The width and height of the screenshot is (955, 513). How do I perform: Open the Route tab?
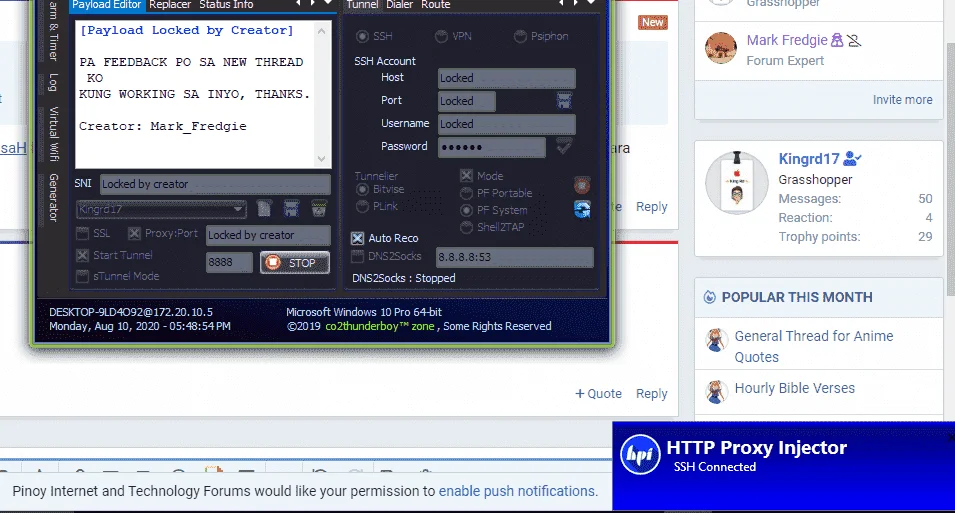point(435,5)
